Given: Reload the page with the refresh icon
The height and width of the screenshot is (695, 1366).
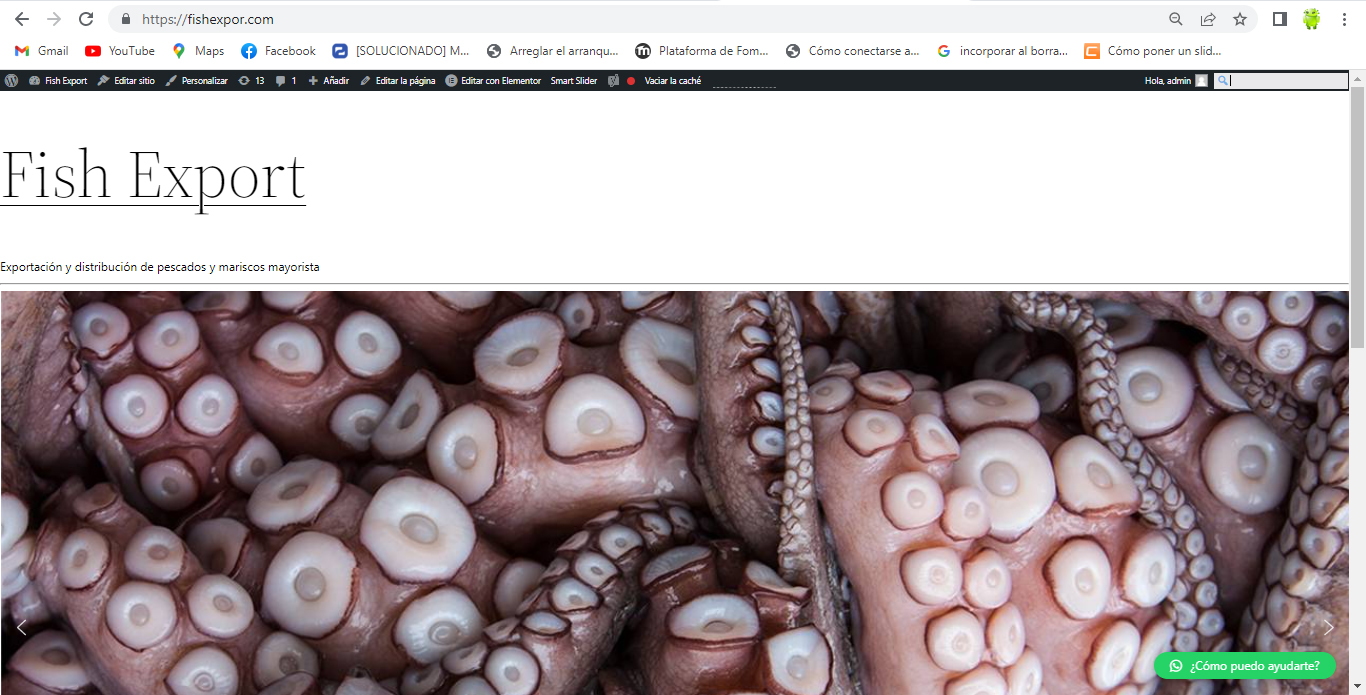Looking at the screenshot, I should [86, 19].
